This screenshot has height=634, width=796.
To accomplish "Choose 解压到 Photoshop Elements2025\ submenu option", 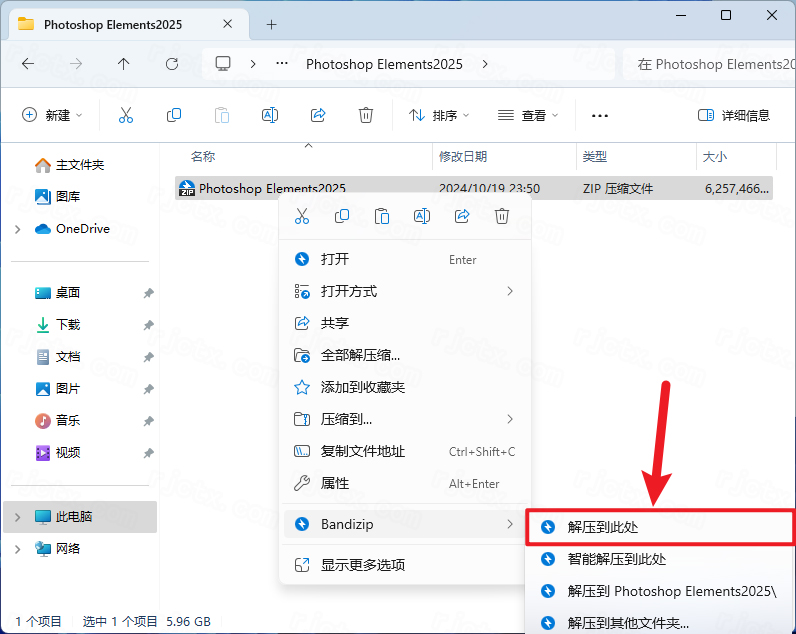I will 660,591.
